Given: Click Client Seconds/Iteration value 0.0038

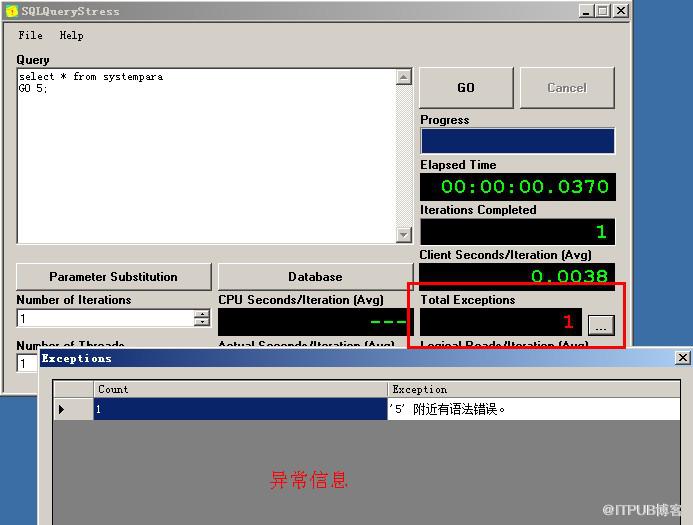Looking at the screenshot, I should [x=517, y=276].
